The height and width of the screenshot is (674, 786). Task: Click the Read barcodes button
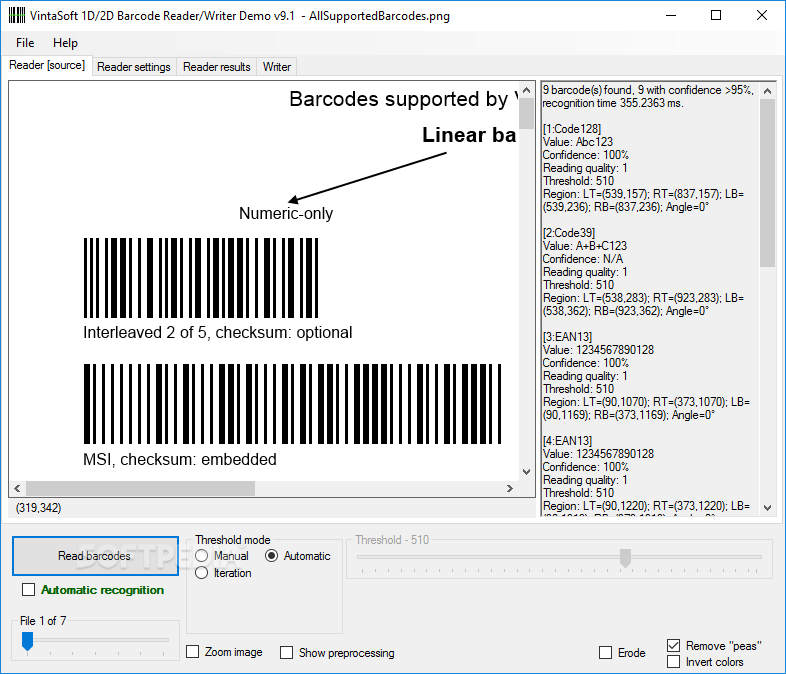click(x=95, y=556)
